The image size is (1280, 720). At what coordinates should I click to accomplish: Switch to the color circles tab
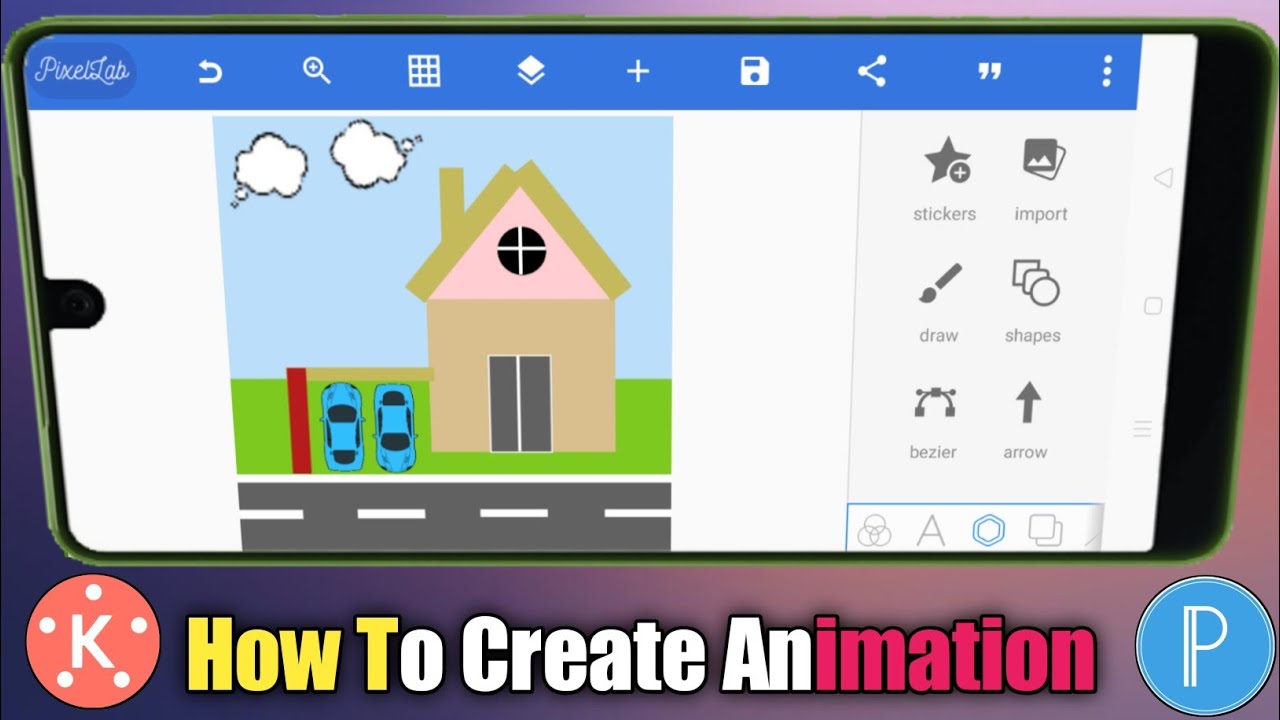coord(874,530)
